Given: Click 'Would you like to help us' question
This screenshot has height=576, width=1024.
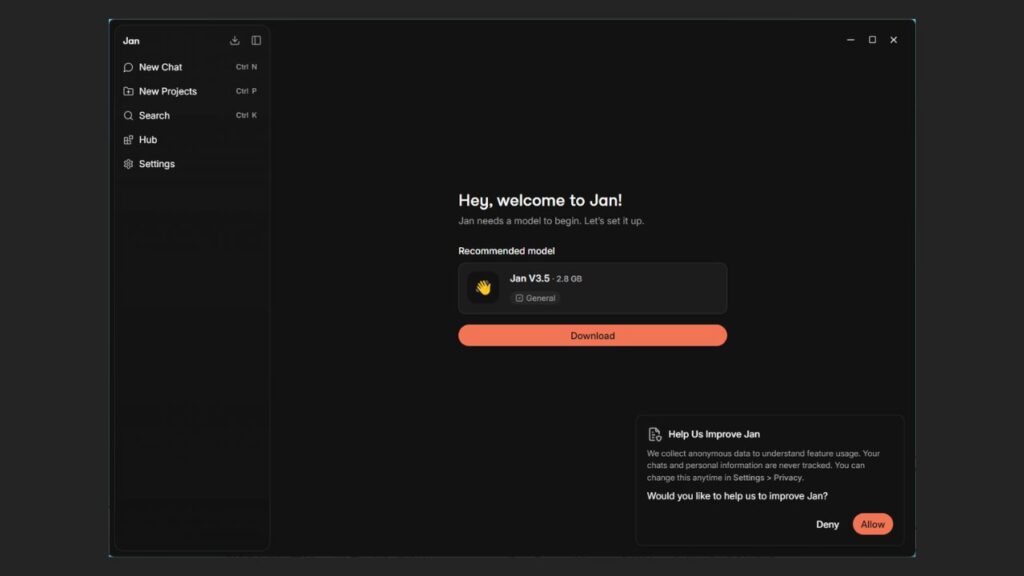Looking at the screenshot, I should click(x=737, y=496).
